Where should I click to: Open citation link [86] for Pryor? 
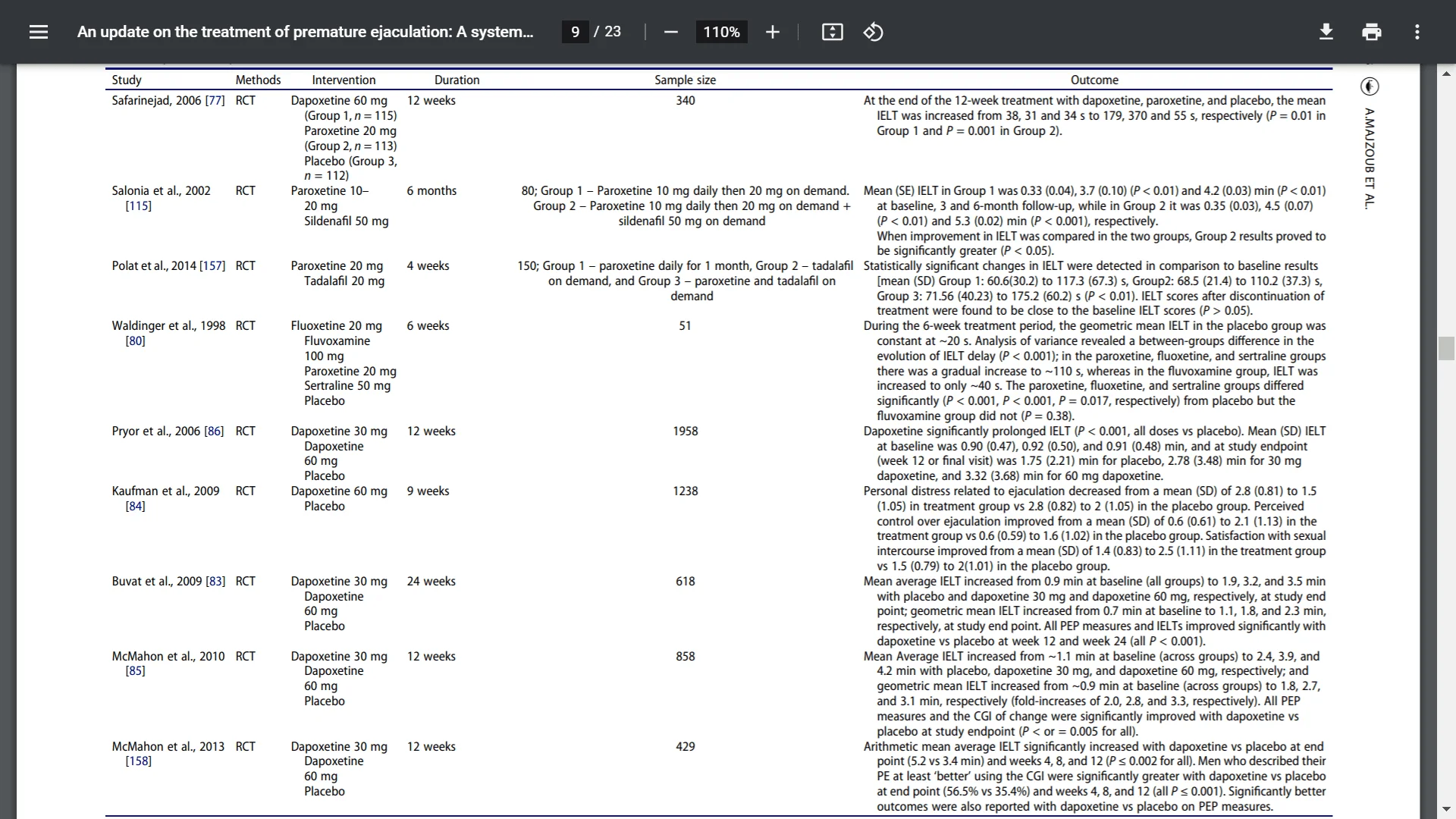pos(214,431)
